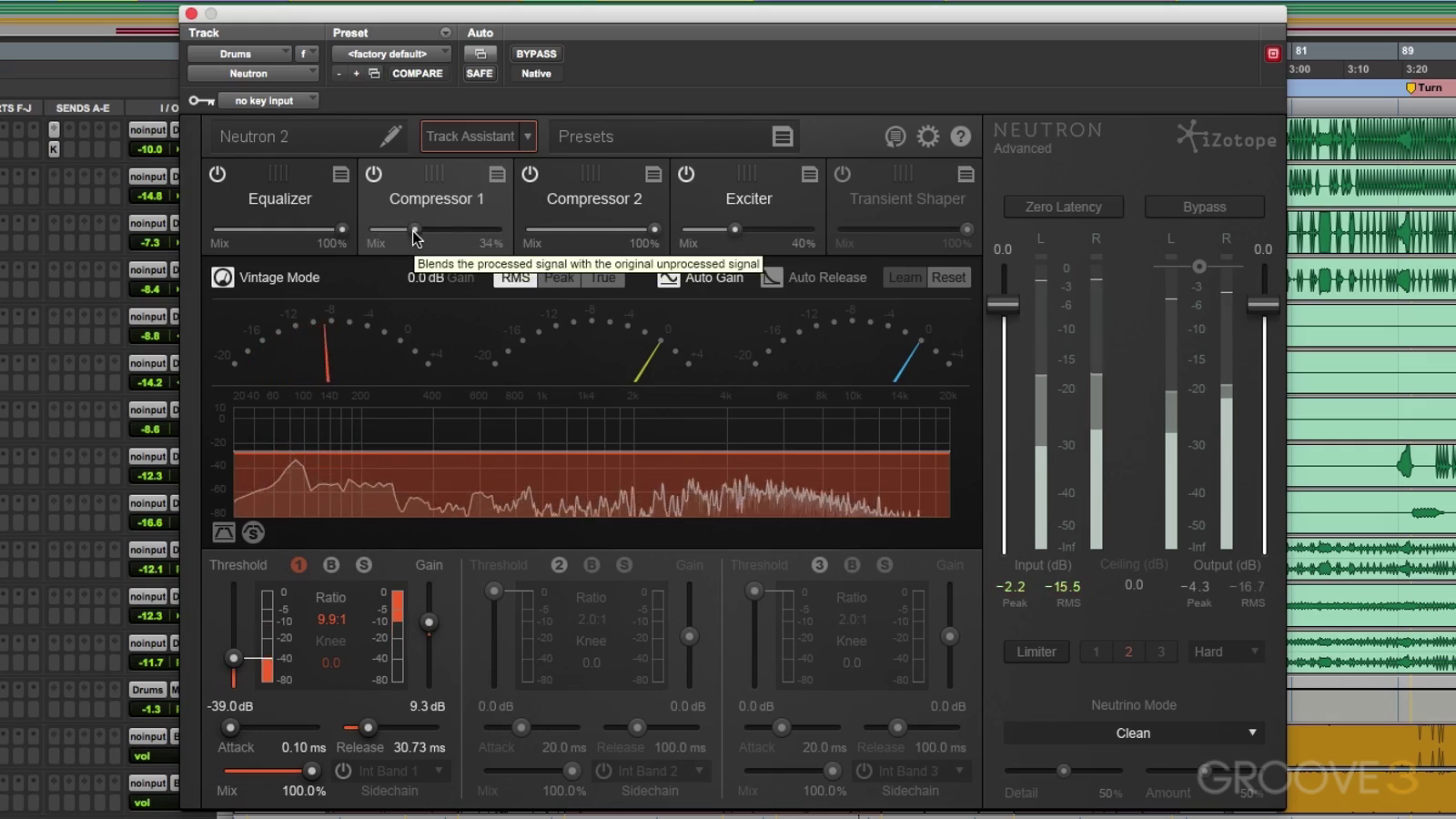Select limiter character 3
This screenshot has height=819, width=1456.
tap(1161, 652)
